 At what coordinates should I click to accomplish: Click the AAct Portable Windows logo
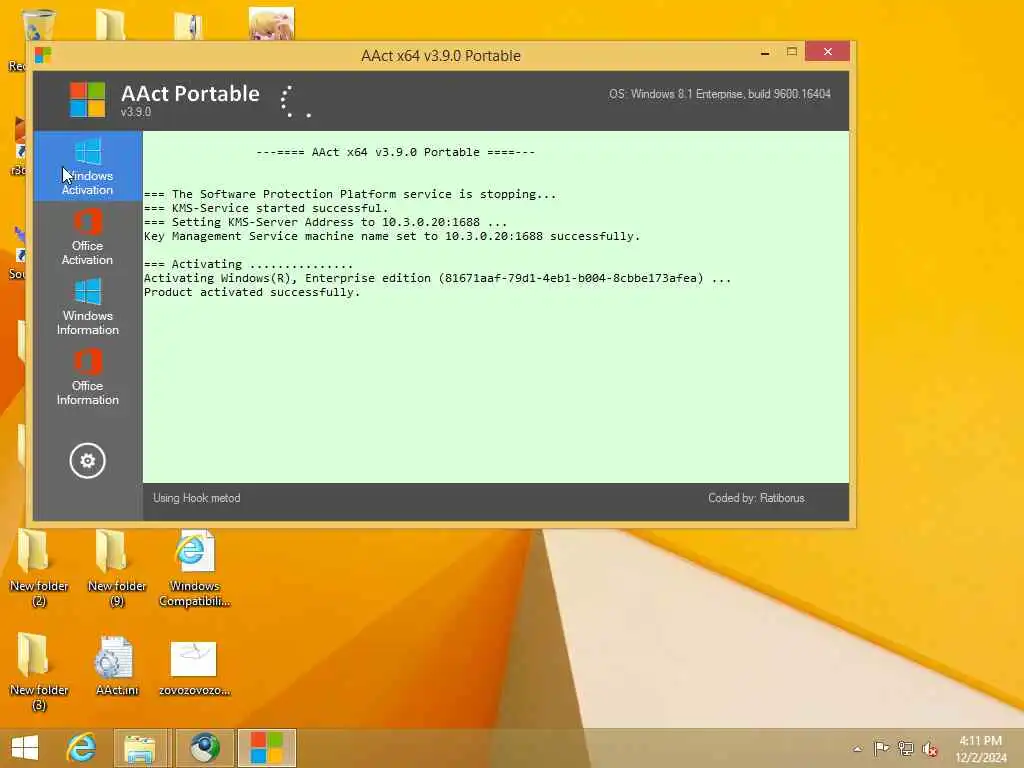(88, 99)
